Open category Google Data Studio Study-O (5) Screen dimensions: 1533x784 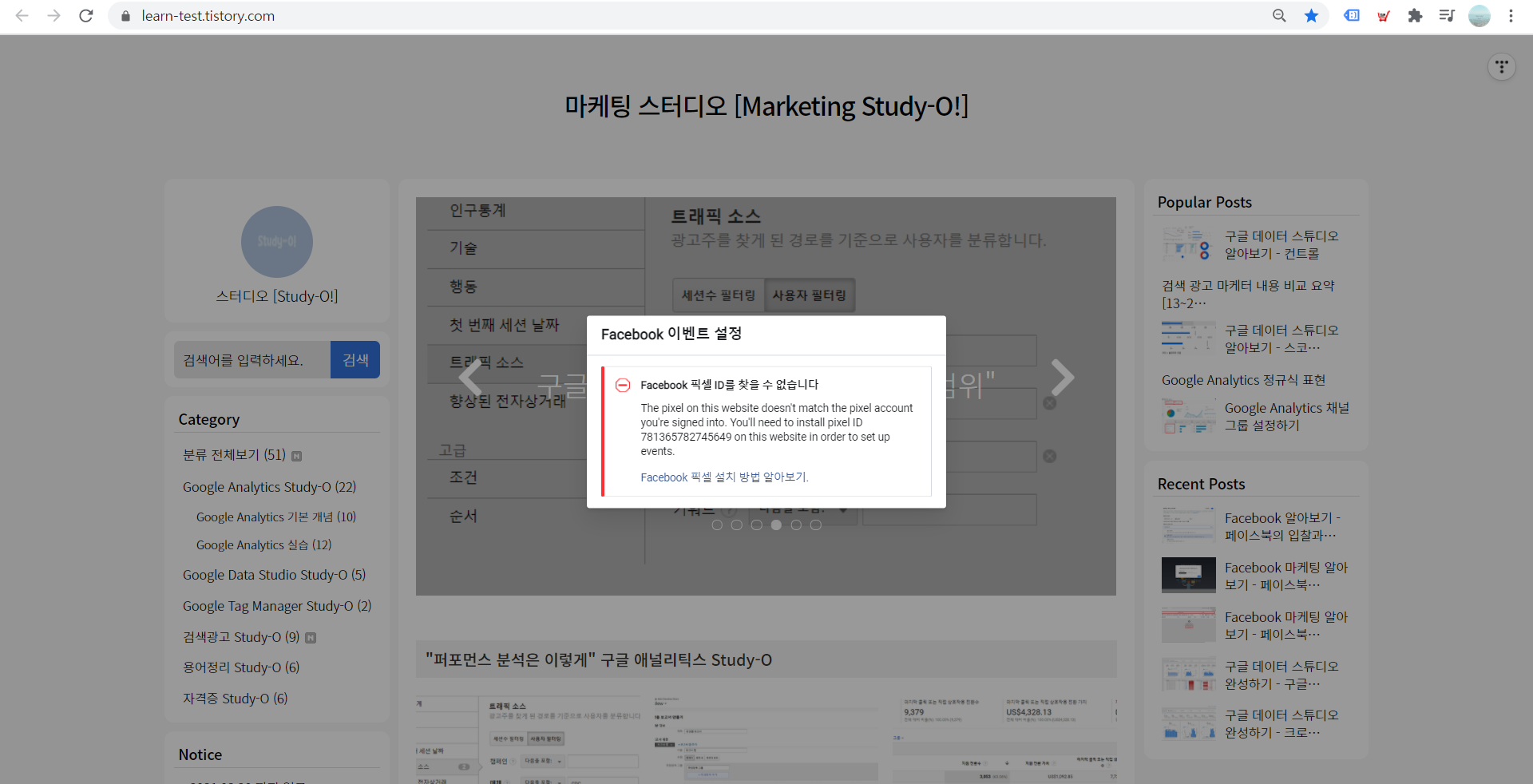coord(274,575)
